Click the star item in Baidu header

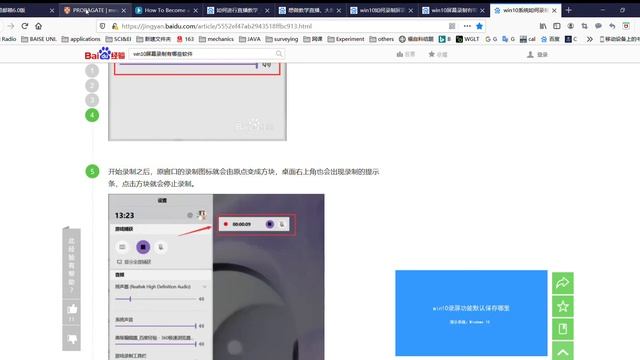pos(438,54)
